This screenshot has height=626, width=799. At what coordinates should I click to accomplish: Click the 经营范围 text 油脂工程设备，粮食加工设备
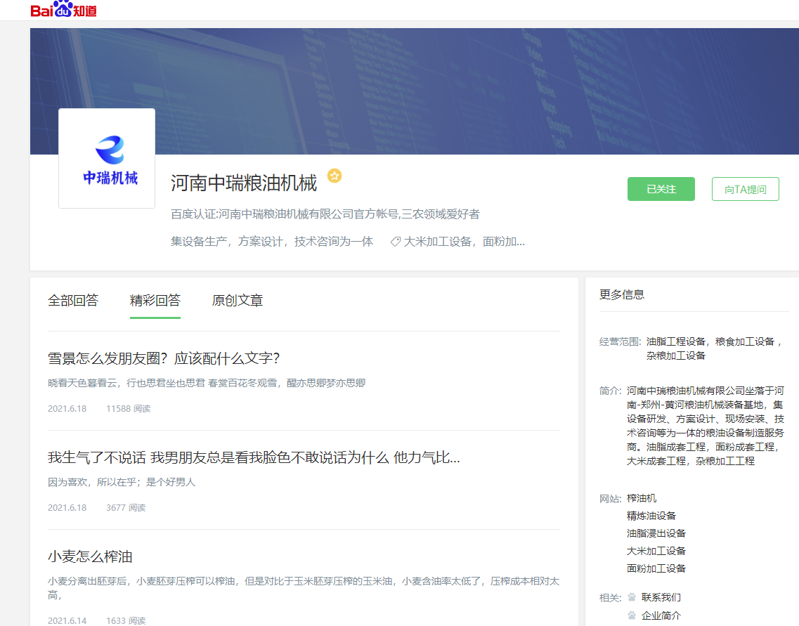pos(713,348)
